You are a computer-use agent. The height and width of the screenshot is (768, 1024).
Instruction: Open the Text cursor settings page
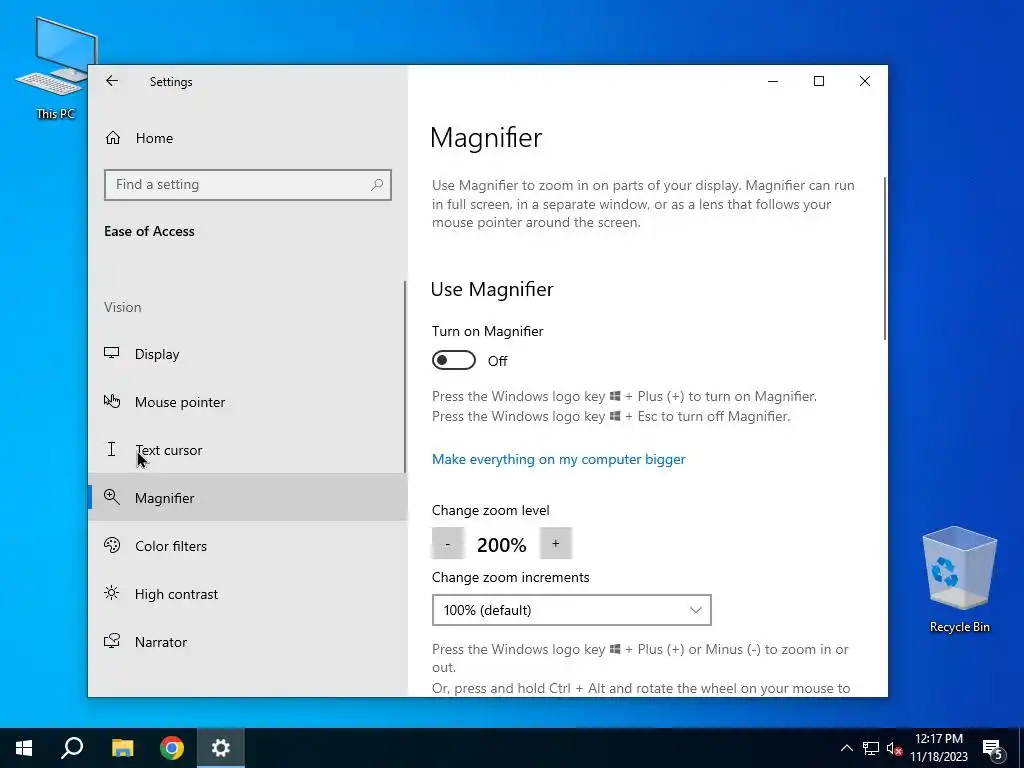pos(246,450)
